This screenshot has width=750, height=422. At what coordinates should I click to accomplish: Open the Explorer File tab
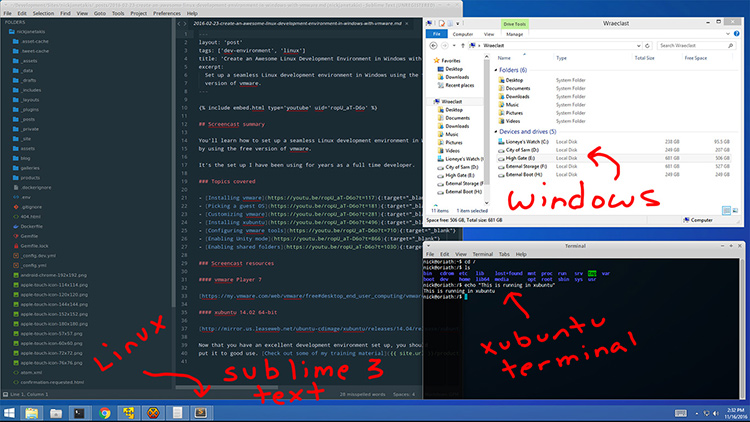point(437,34)
